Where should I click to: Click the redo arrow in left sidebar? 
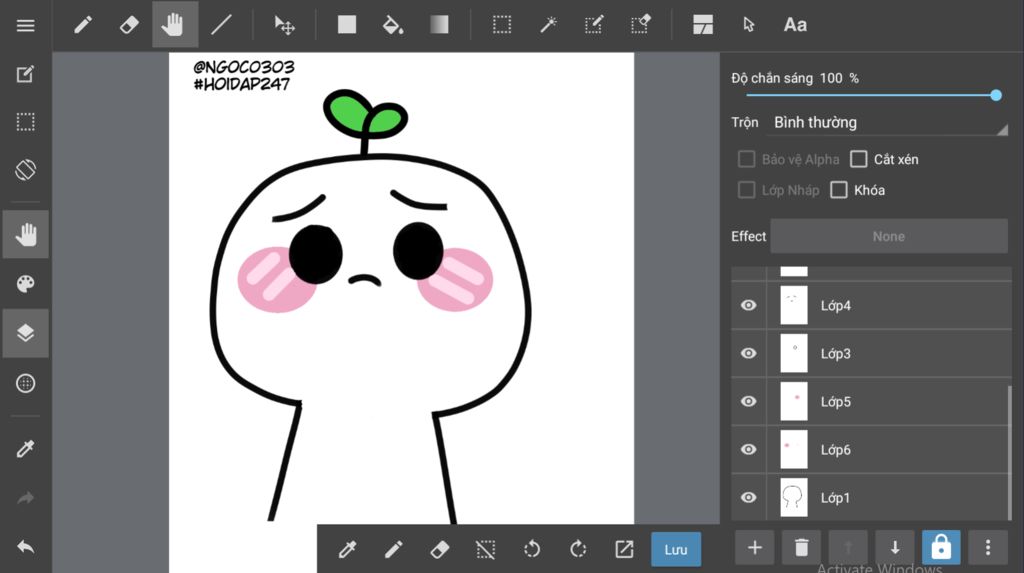[25, 498]
